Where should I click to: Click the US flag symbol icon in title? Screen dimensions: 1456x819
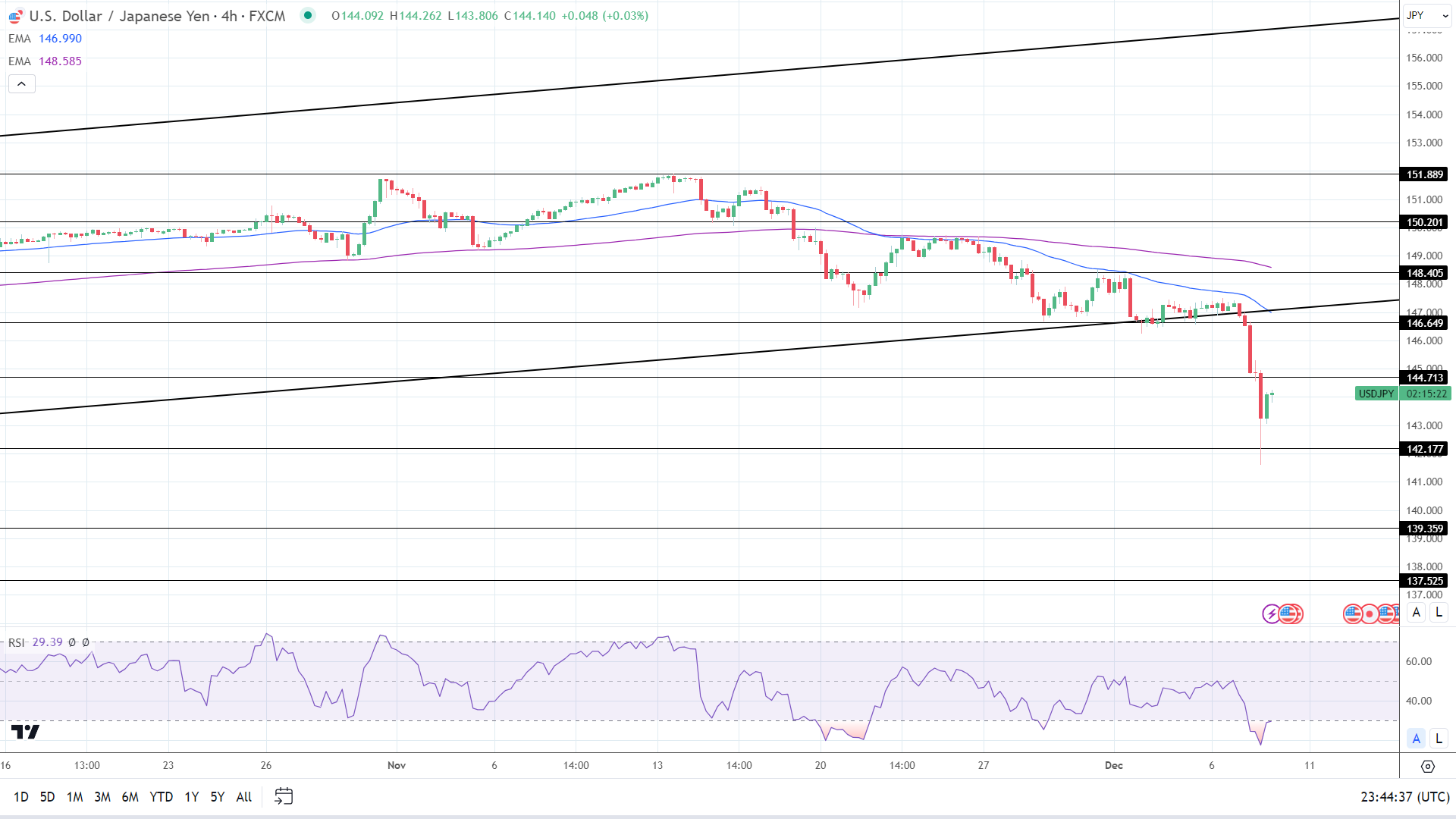pyautogui.click(x=15, y=16)
